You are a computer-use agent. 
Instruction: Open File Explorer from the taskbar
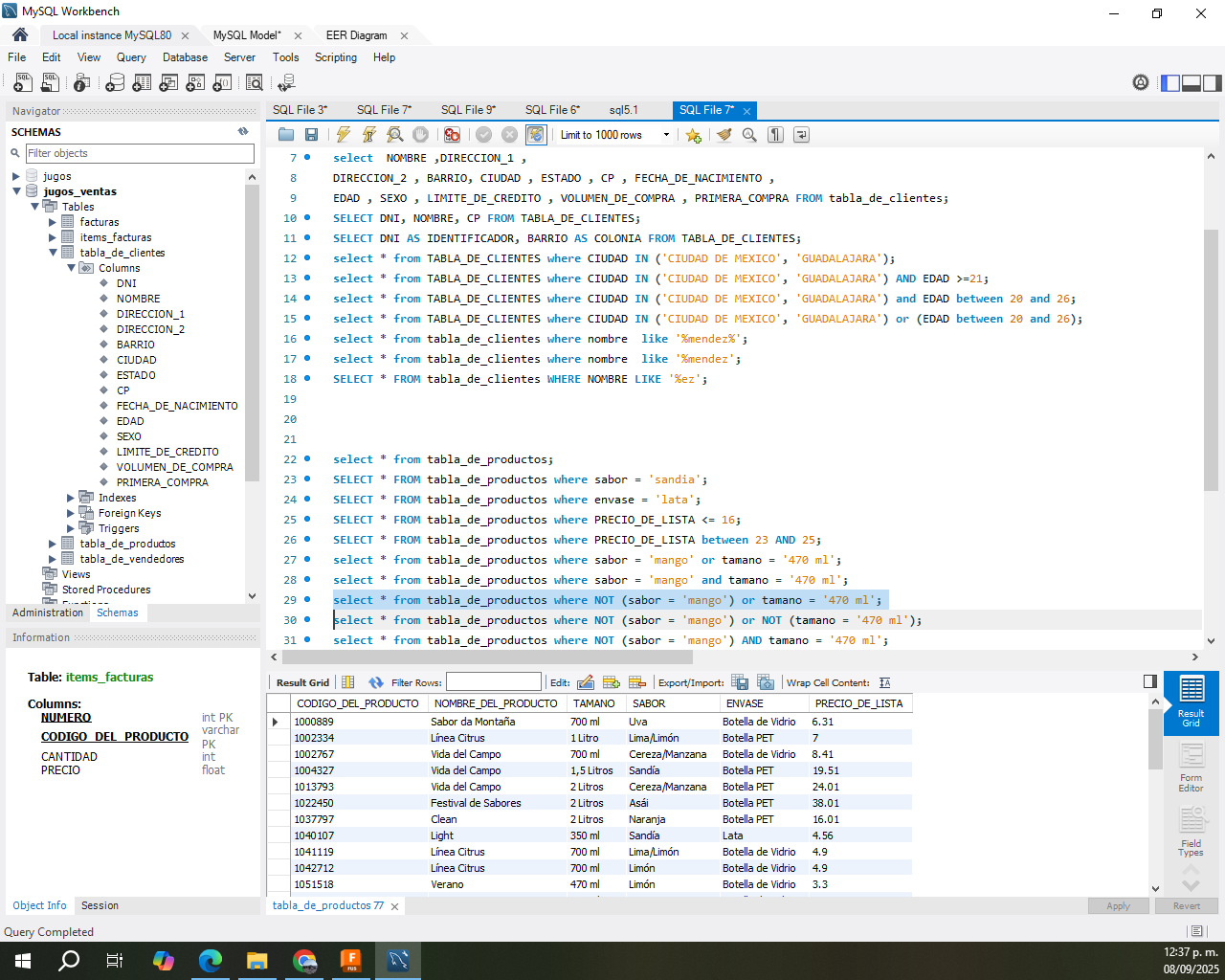(x=256, y=960)
